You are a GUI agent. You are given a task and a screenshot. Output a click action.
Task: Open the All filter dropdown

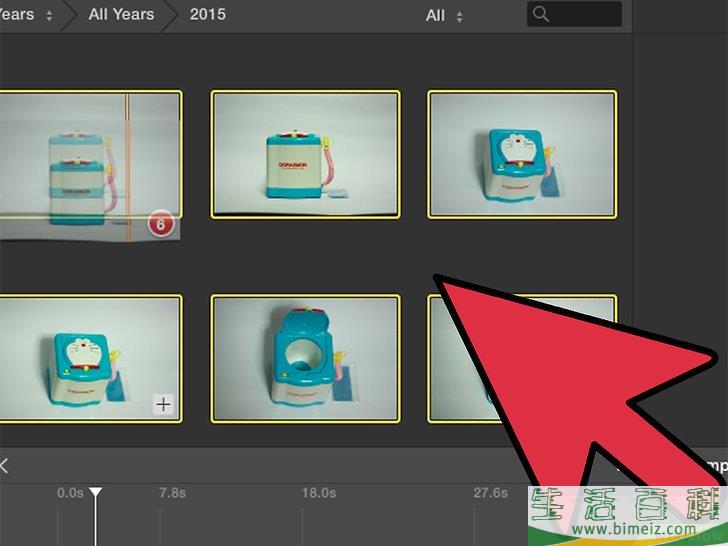click(x=444, y=16)
